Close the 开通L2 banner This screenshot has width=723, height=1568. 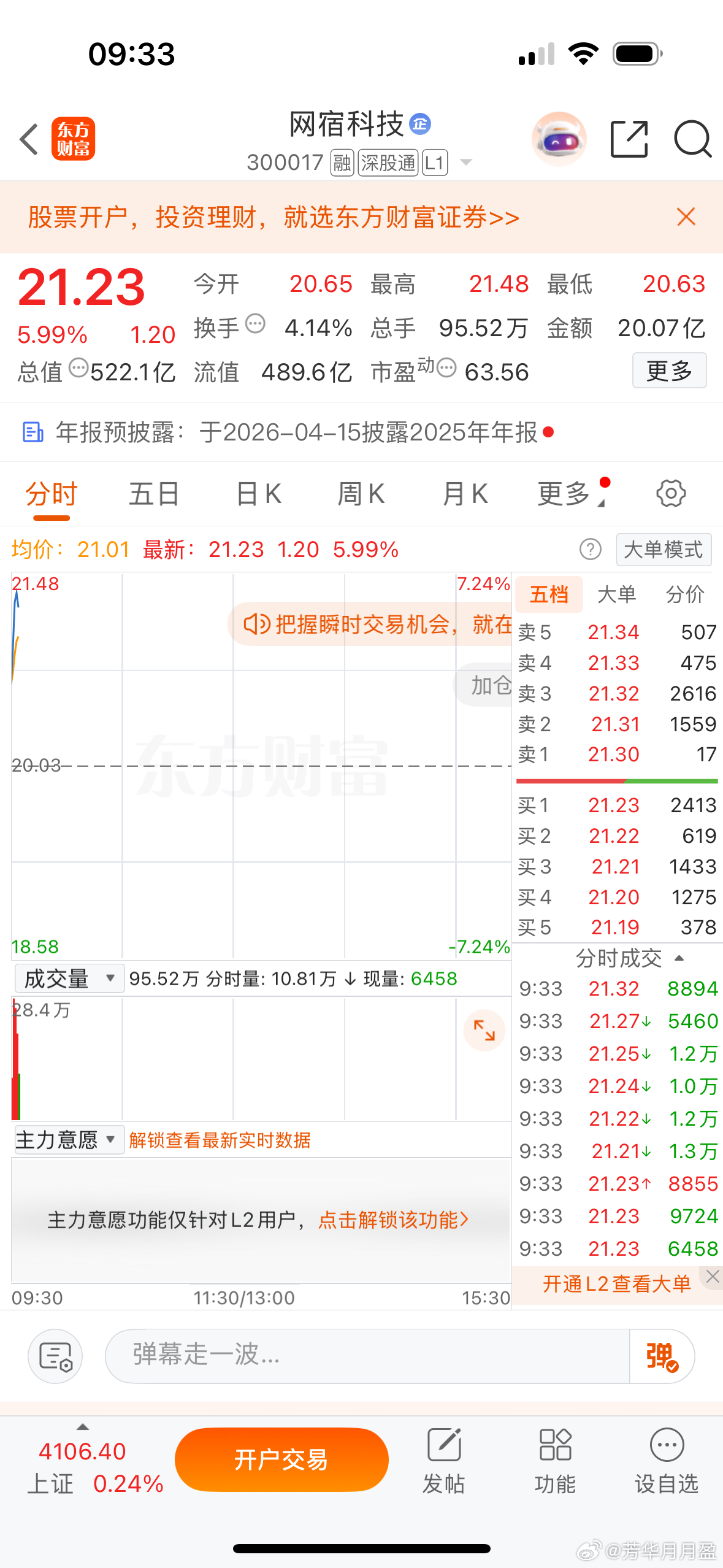712,1277
